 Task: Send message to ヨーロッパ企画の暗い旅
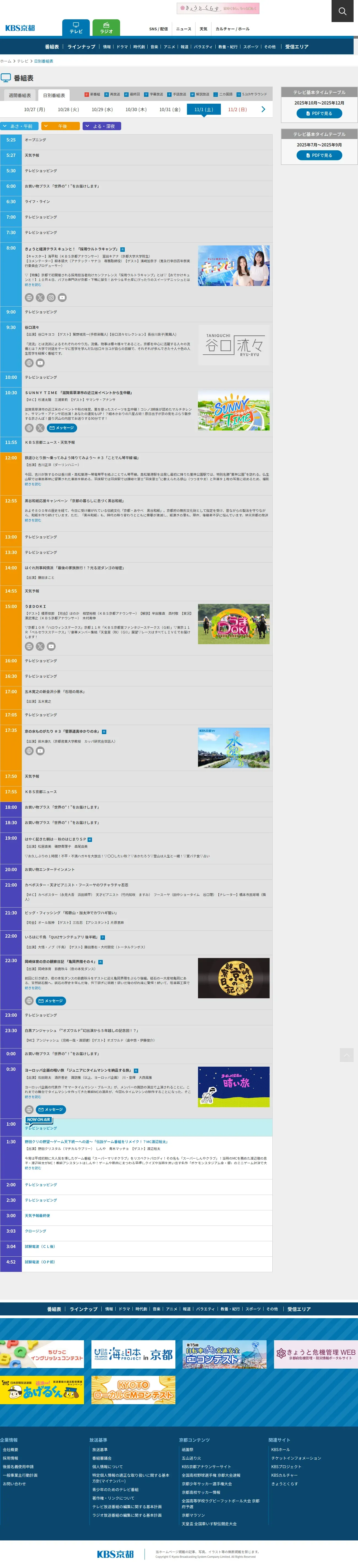(x=50, y=1110)
